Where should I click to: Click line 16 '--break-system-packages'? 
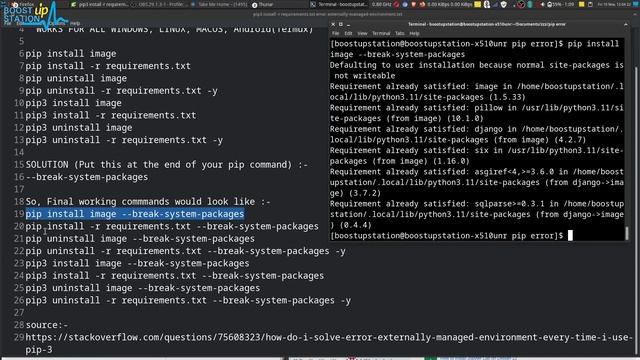coord(87,177)
